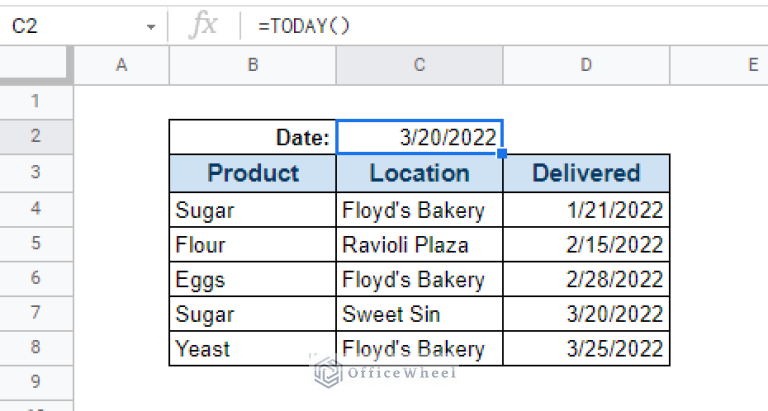
Task: Click the Delivered header cell
Action: (586, 173)
